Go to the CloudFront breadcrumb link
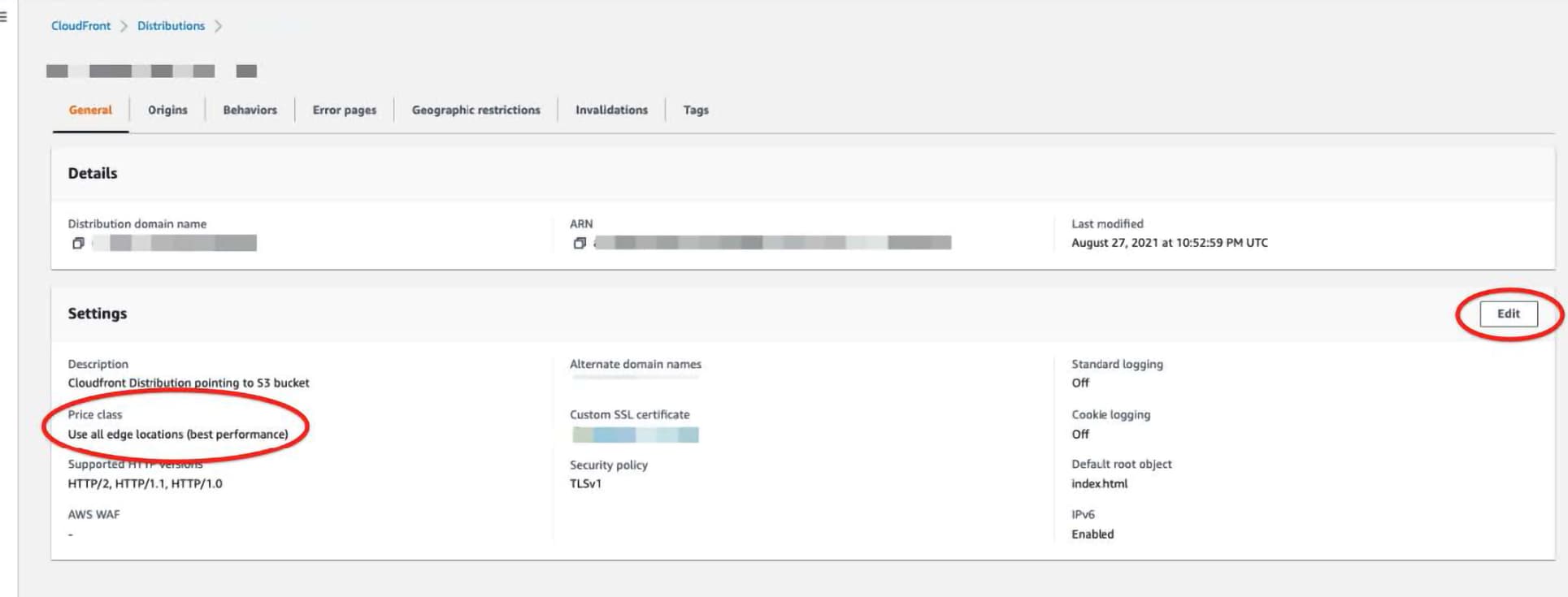1568x597 pixels. (x=80, y=26)
